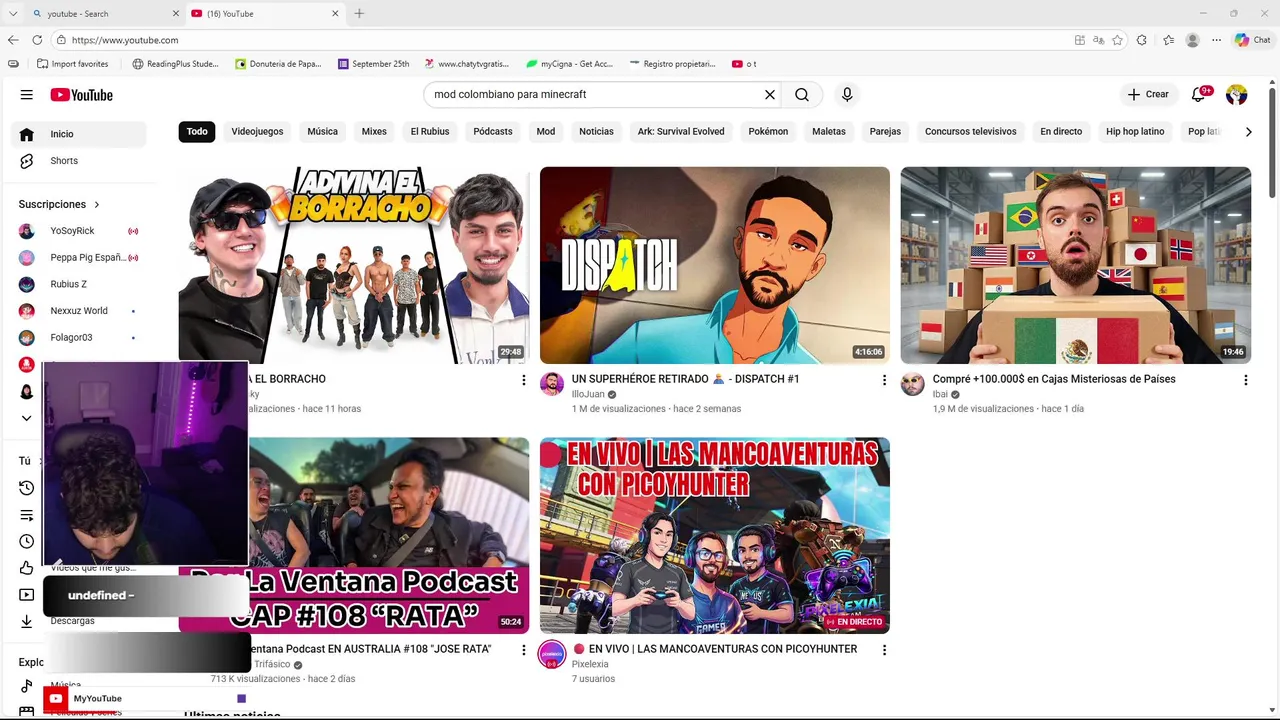Open options menu for the Dispatch video

(884, 380)
